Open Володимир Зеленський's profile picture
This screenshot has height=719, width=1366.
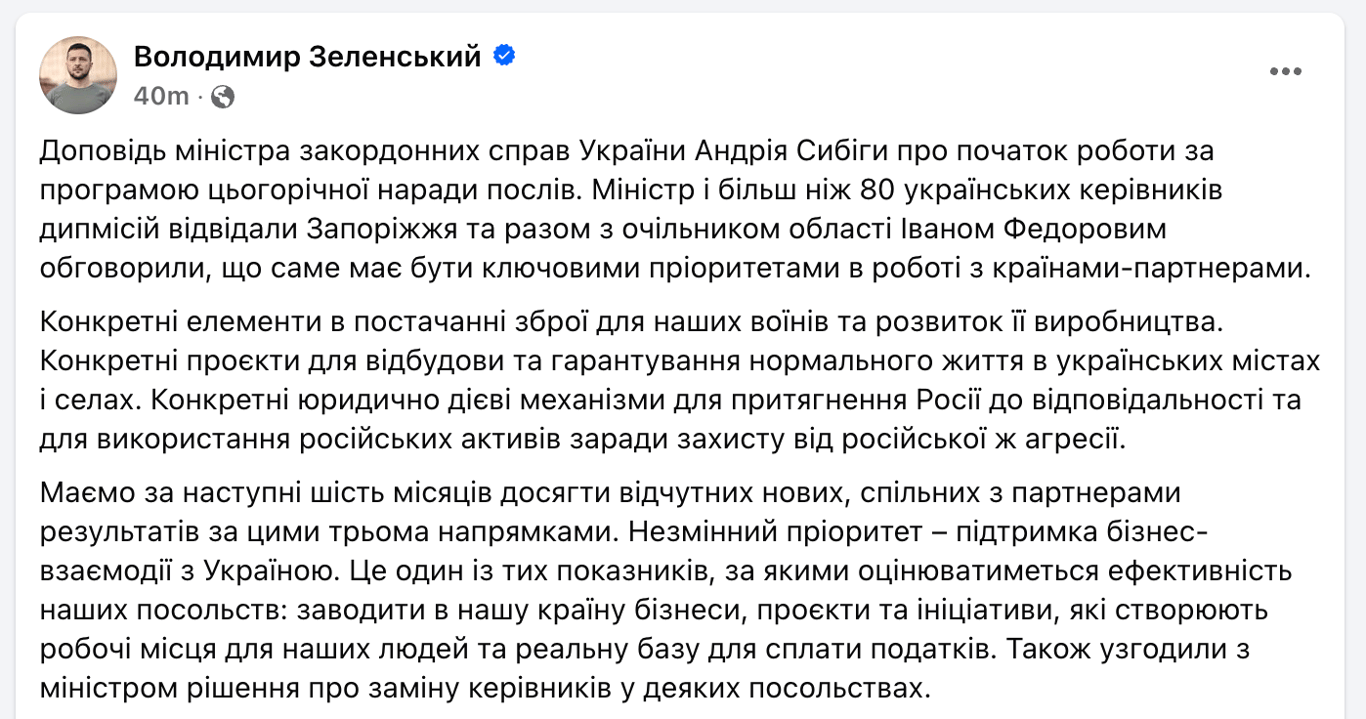click(78, 75)
